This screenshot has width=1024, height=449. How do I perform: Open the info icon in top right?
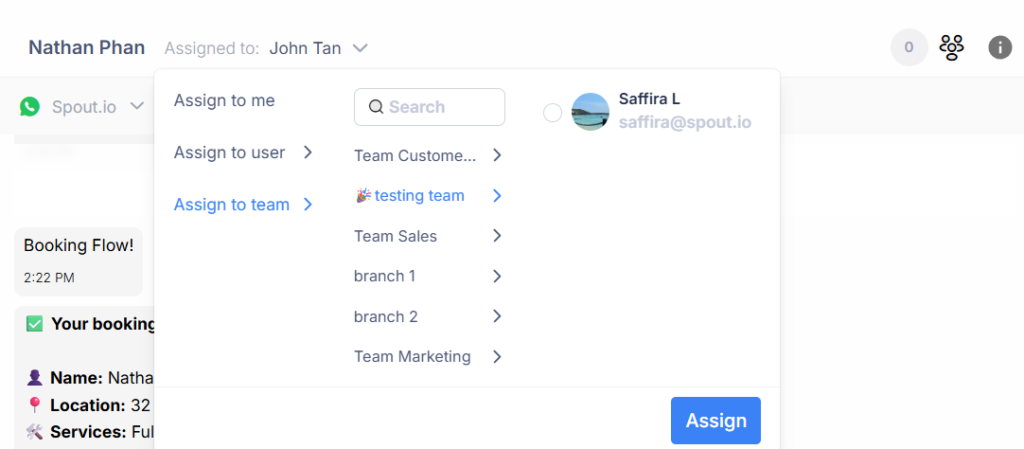click(1000, 47)
